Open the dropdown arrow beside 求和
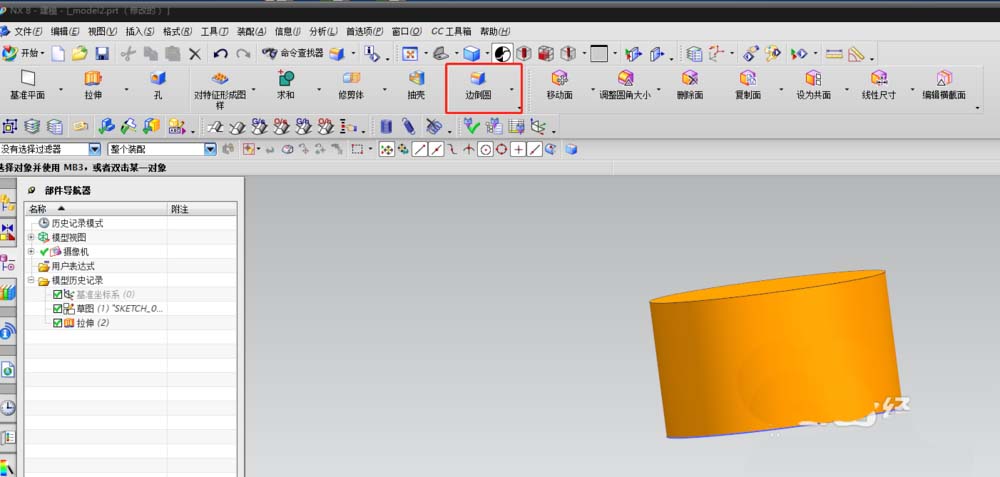 (x=320, y=90)
